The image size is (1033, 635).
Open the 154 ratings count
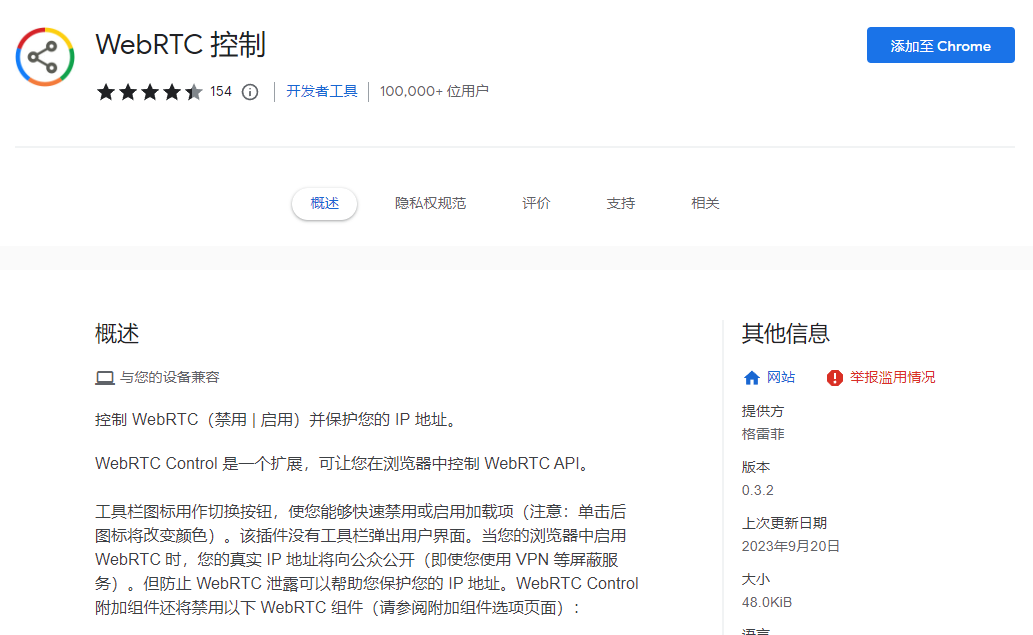(221, 92)
